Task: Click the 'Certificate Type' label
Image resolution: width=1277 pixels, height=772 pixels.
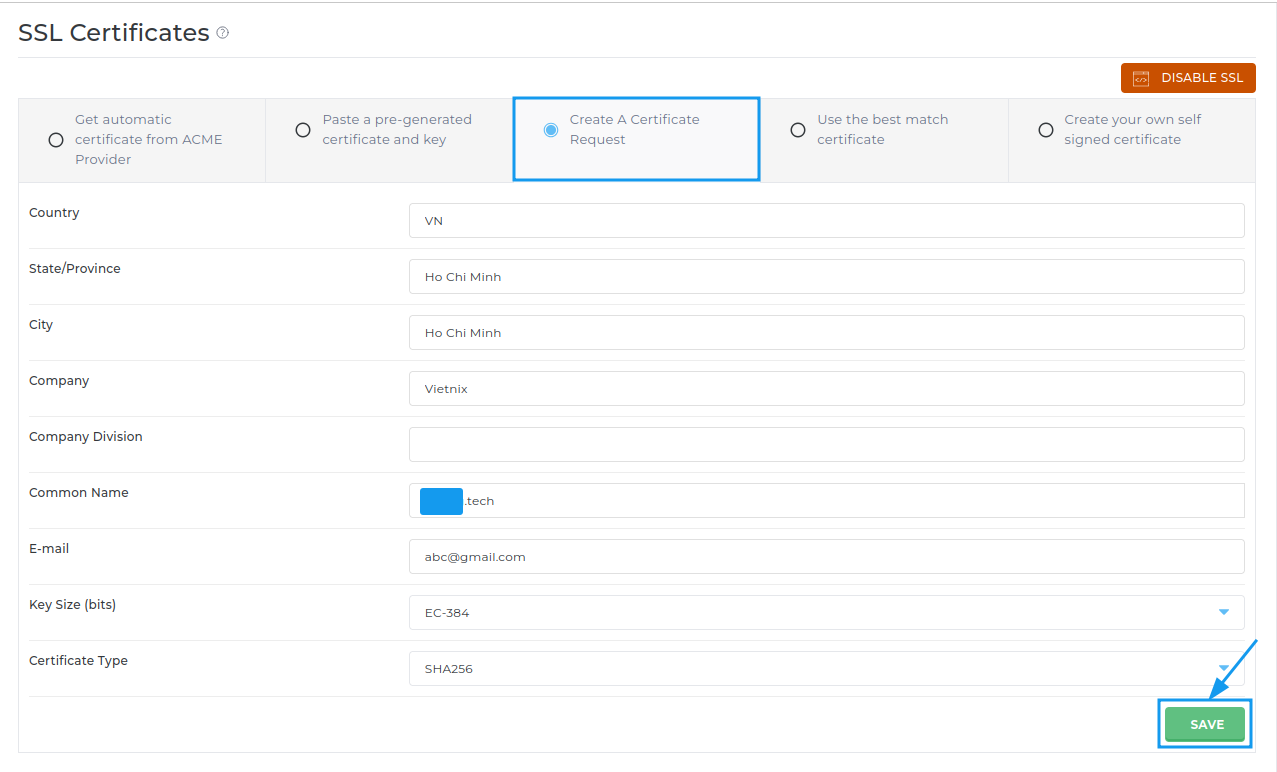Action: 78,661
